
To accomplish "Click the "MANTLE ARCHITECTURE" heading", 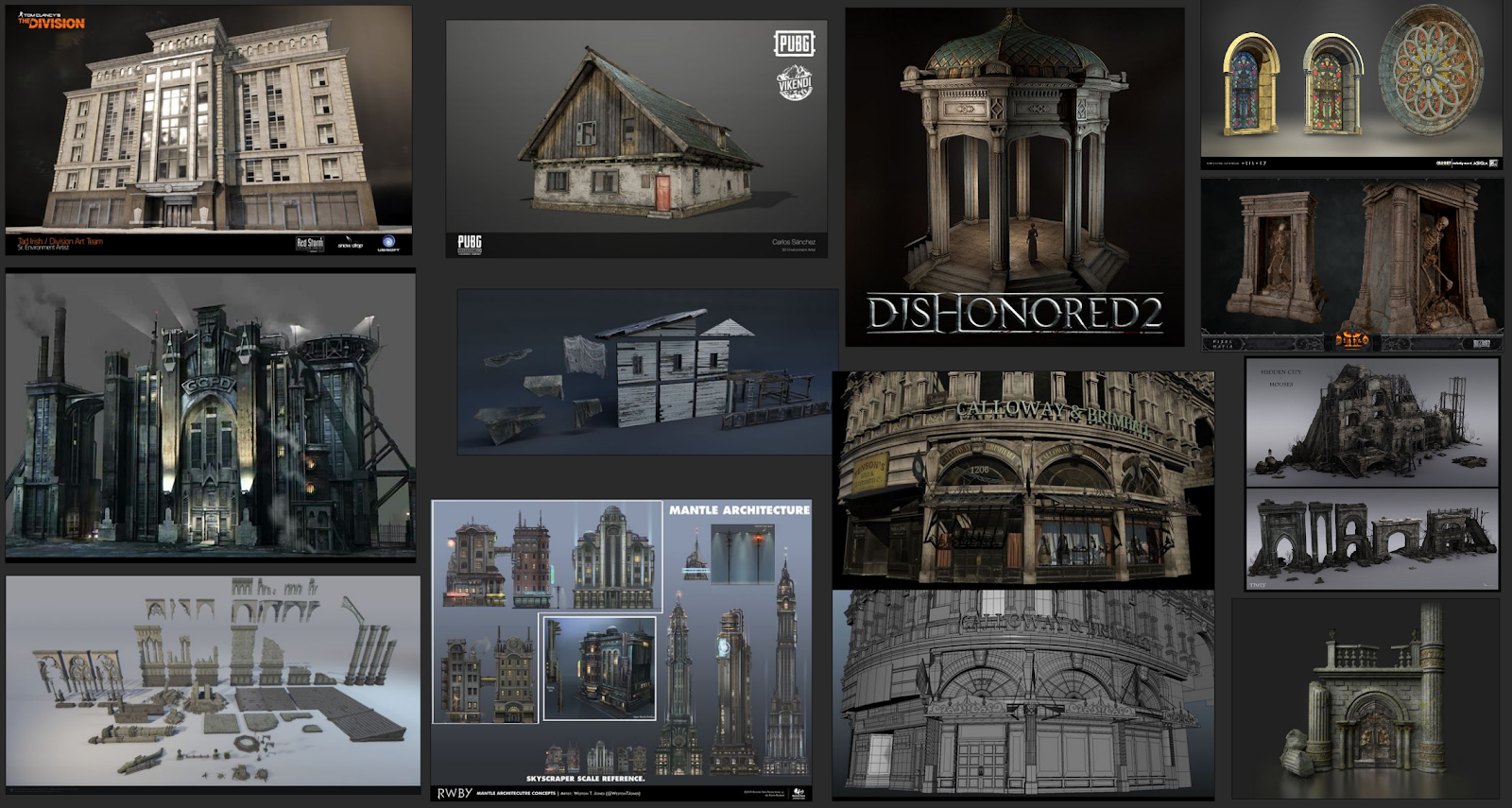I will pos(740,509).
